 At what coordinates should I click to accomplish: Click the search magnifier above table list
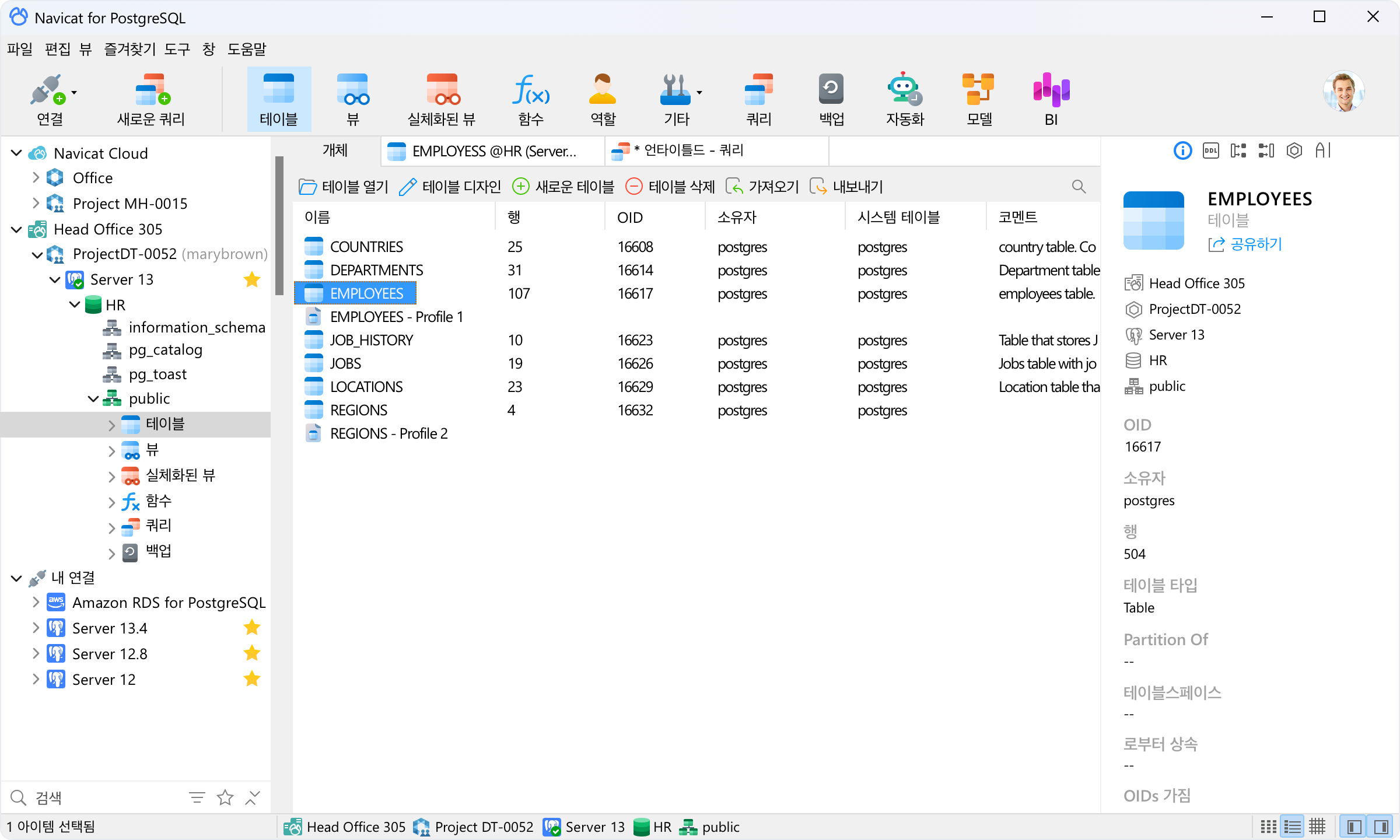1079,187
